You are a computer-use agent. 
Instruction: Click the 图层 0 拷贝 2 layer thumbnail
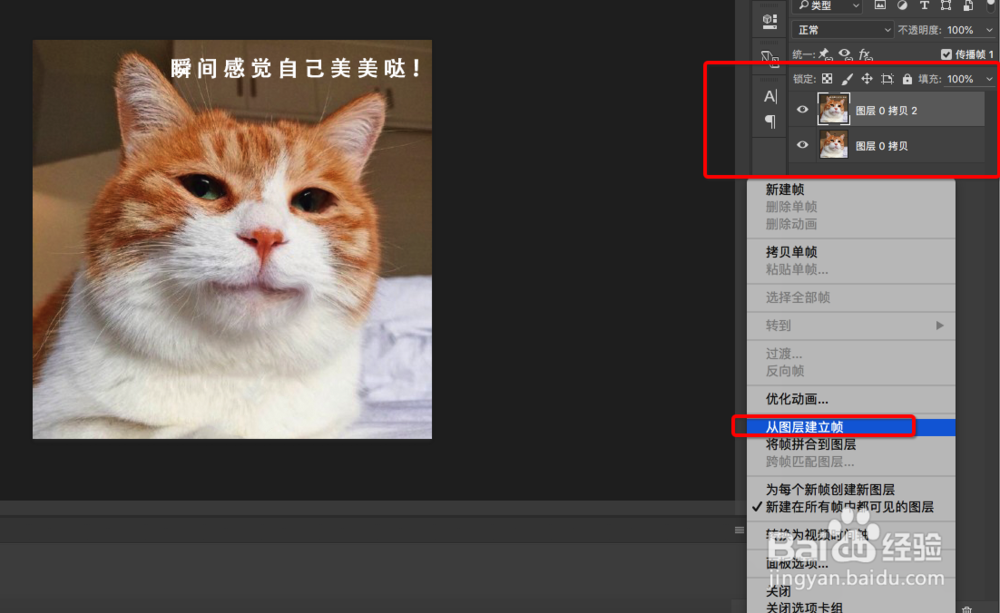[834, 110]
